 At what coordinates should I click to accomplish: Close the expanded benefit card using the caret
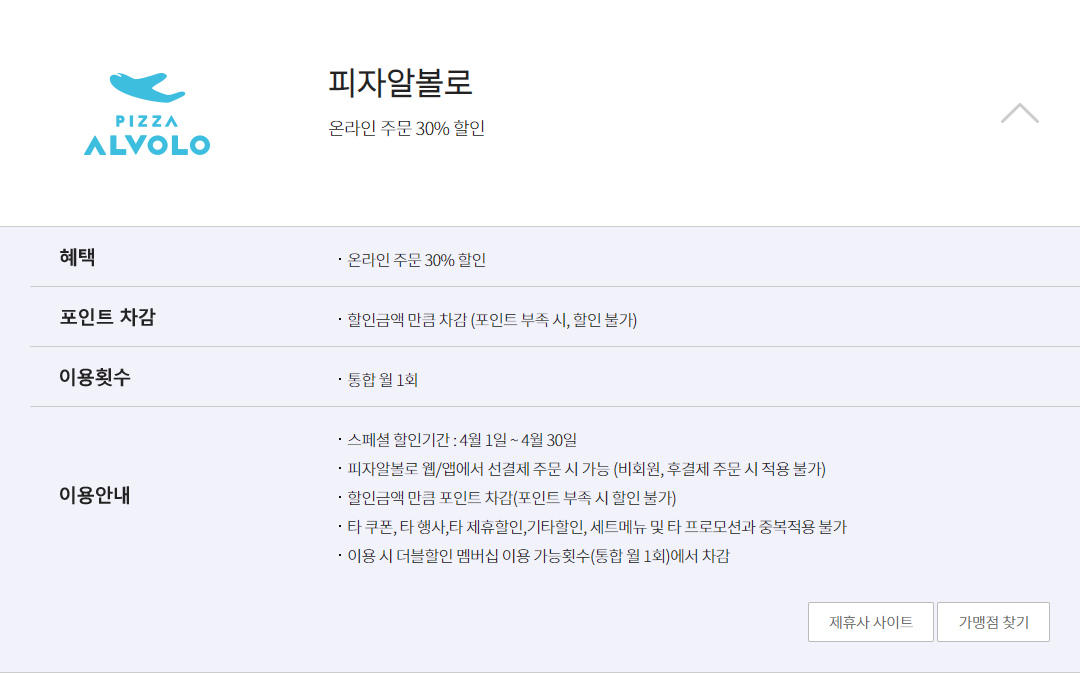click(1020, 113)
